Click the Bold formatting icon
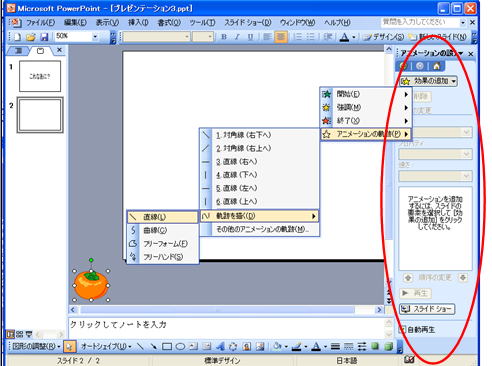This screenshot has width=492, height=366. click(224, 37)
